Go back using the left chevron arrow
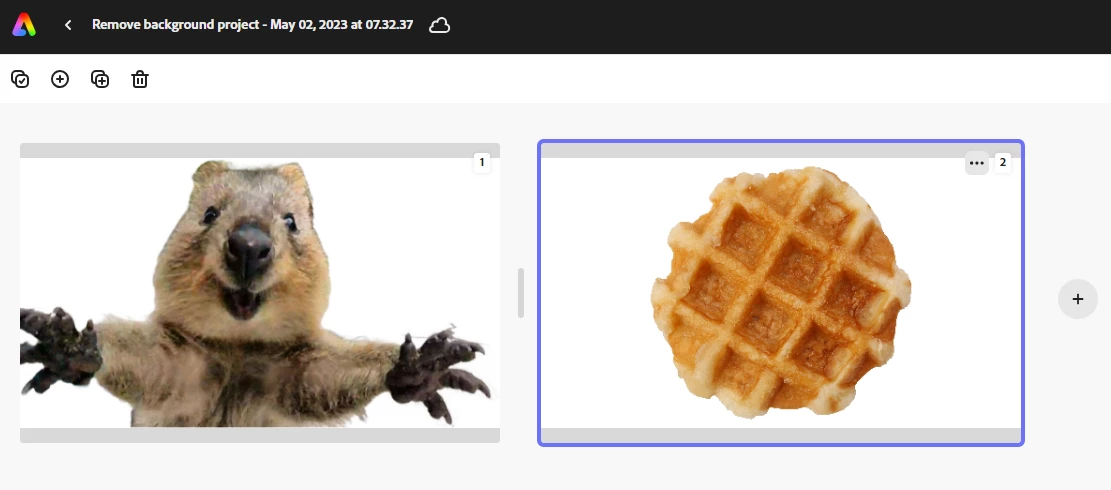This screenshot has width=1111, height=490. pos(68,25)
